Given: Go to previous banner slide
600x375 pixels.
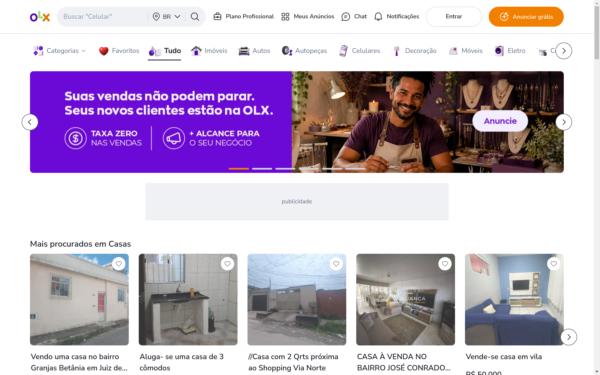Looking at the screenshot, I should tap(30, 122).
